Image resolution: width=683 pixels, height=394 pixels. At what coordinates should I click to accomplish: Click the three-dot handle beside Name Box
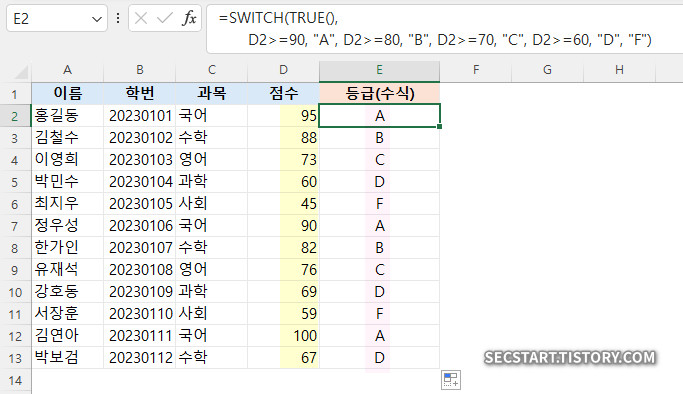pyautogui.click(x=118, y=18)
